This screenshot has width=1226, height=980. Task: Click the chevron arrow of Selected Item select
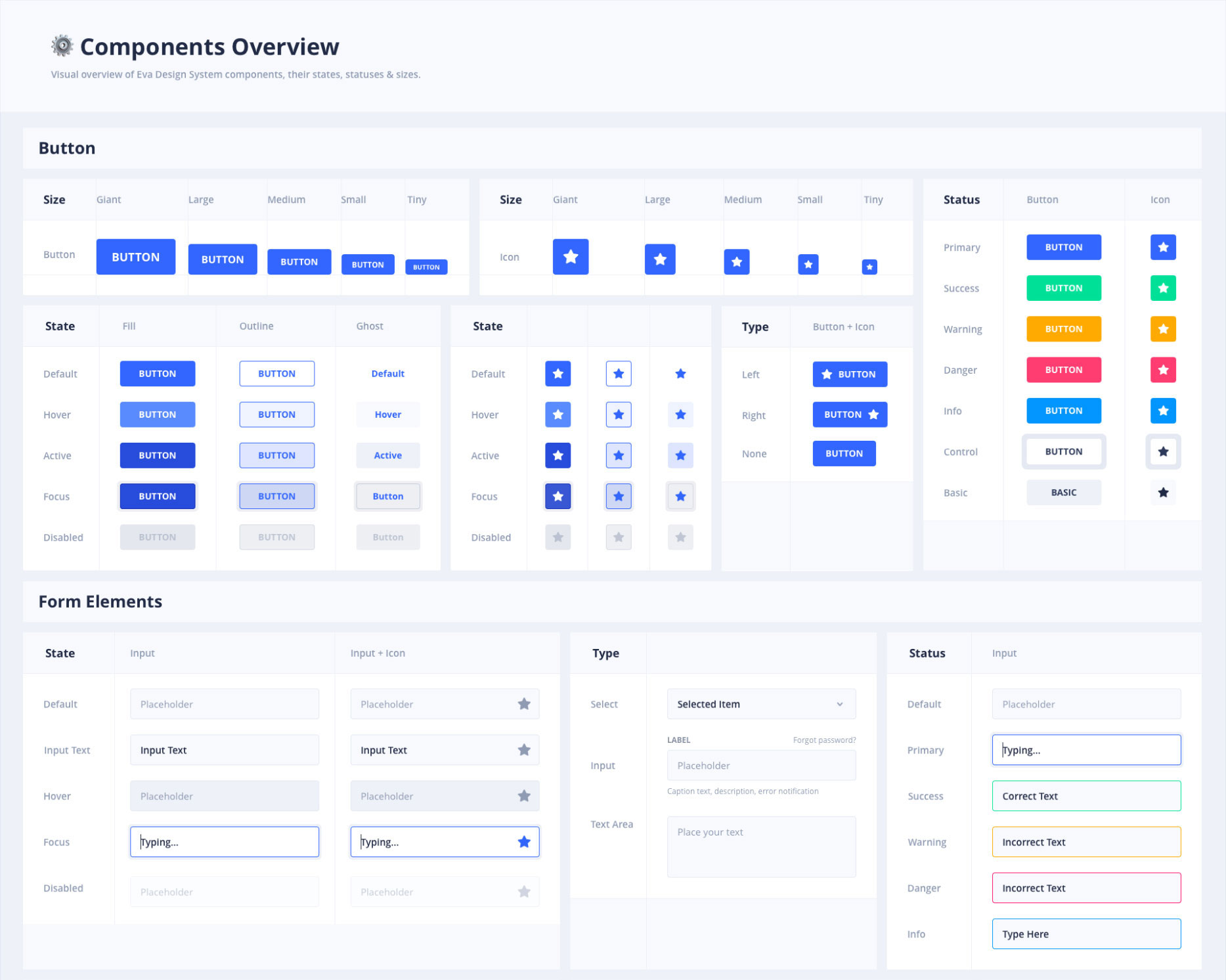(x=839, y=704)
